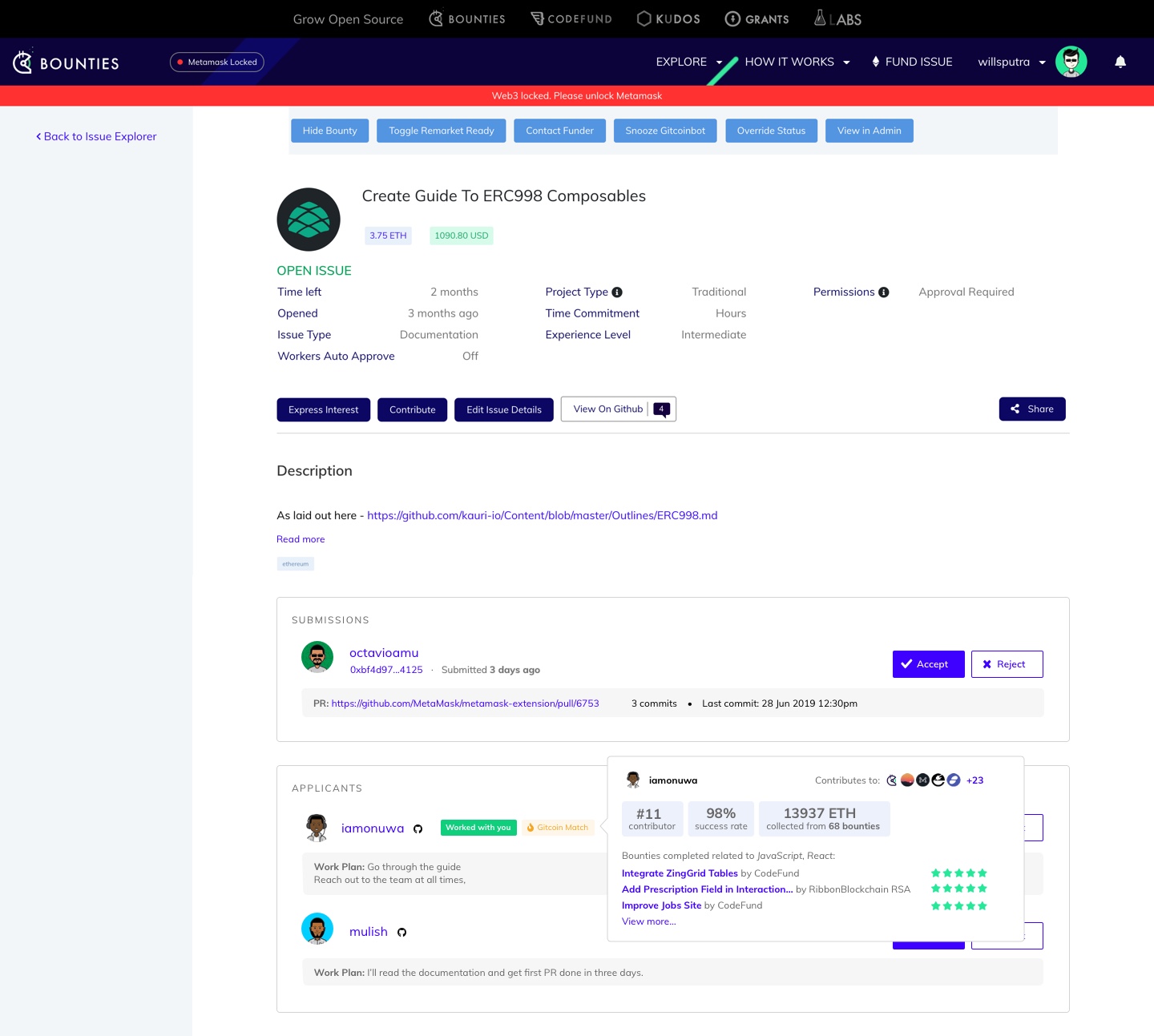Click Grow Open Source link
This screenshot has width=1154, height=1036.
click(348, 19)
